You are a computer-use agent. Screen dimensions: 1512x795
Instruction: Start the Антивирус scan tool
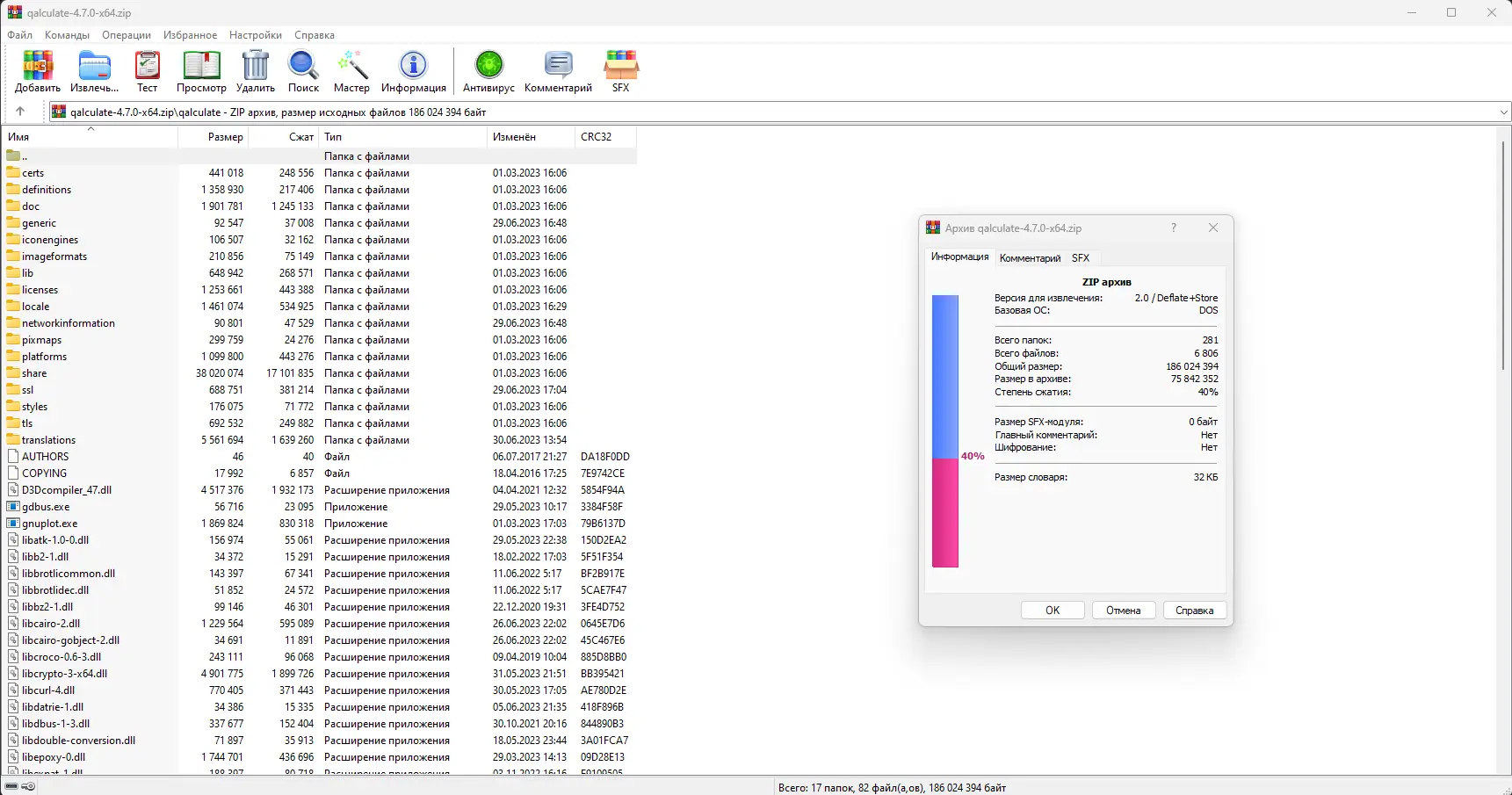[x=488, y=66]
